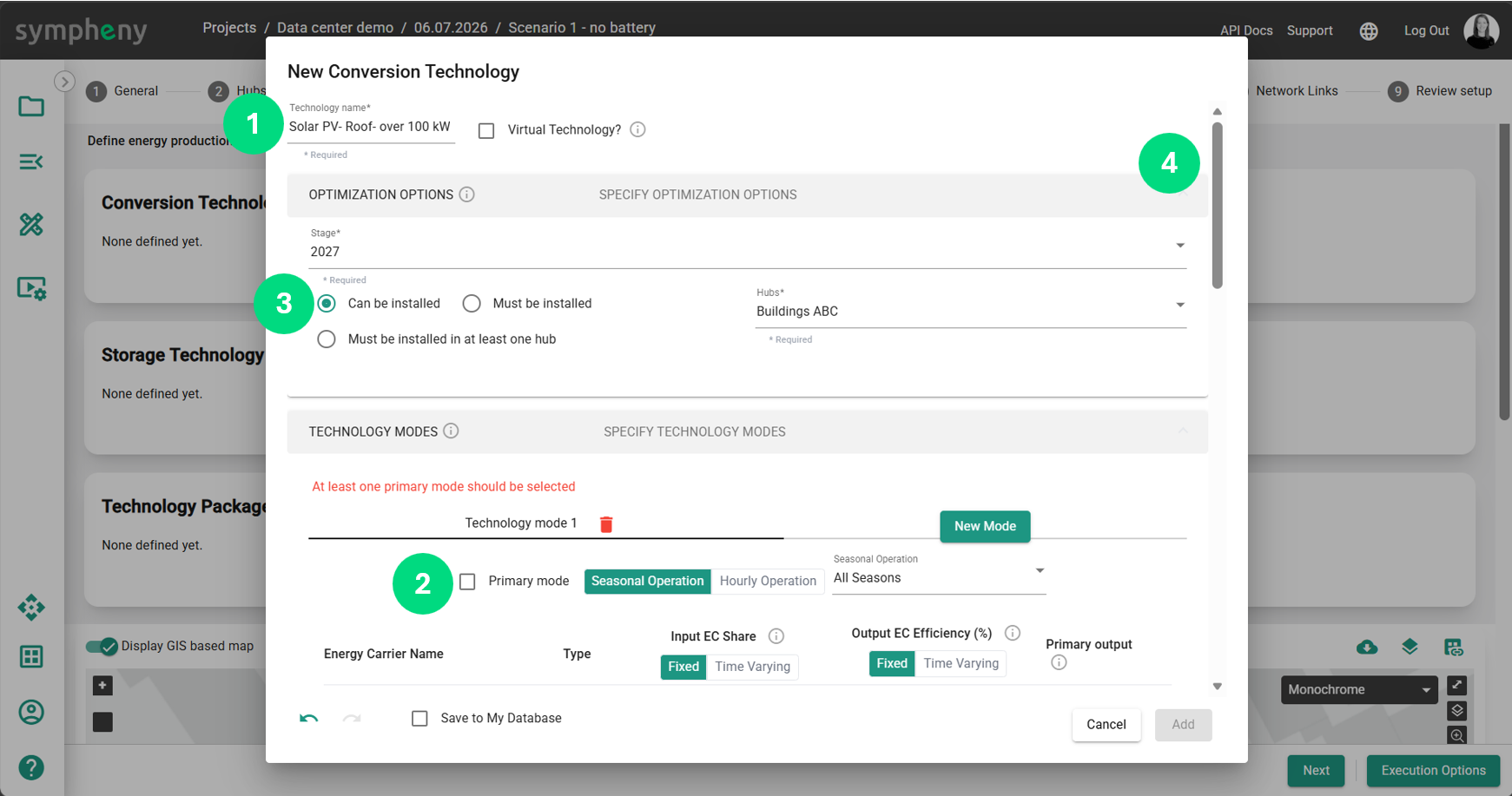Expand the left sidebar with chevron button
The image size is (1512, 796).
click(64, 82)
